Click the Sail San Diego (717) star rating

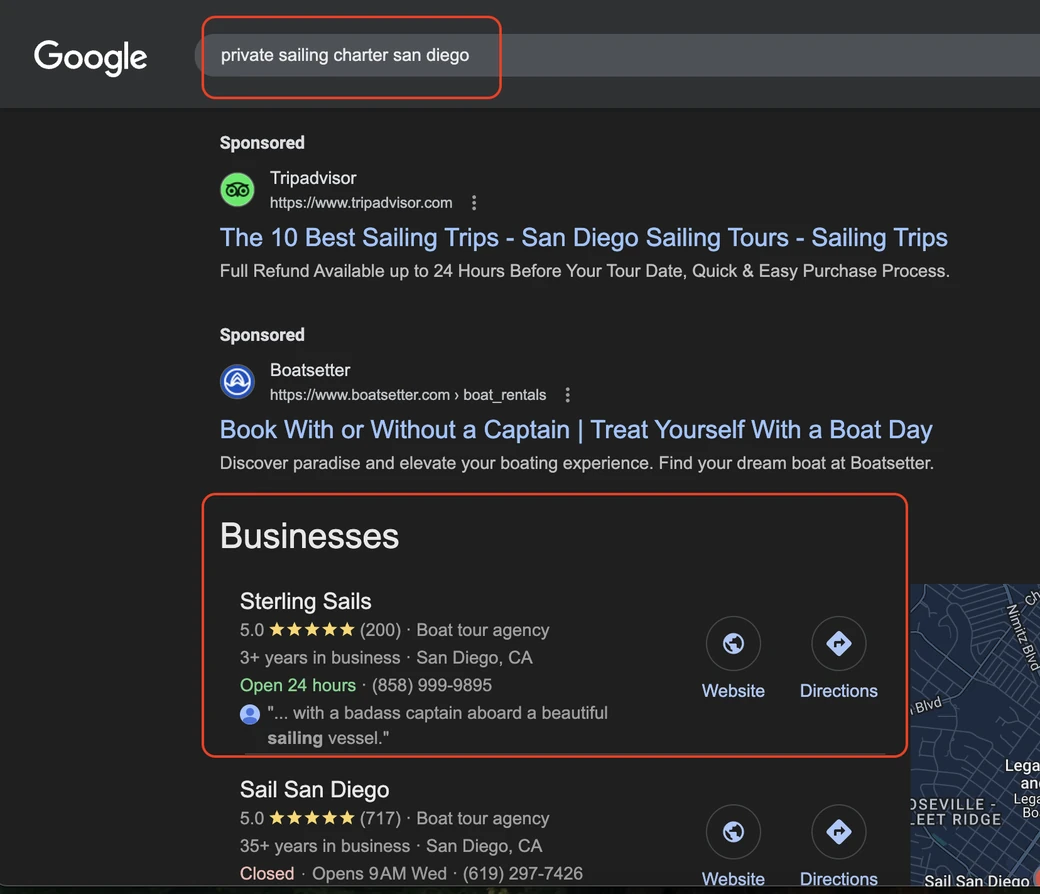pyautogui.click(x=312, y=818)
